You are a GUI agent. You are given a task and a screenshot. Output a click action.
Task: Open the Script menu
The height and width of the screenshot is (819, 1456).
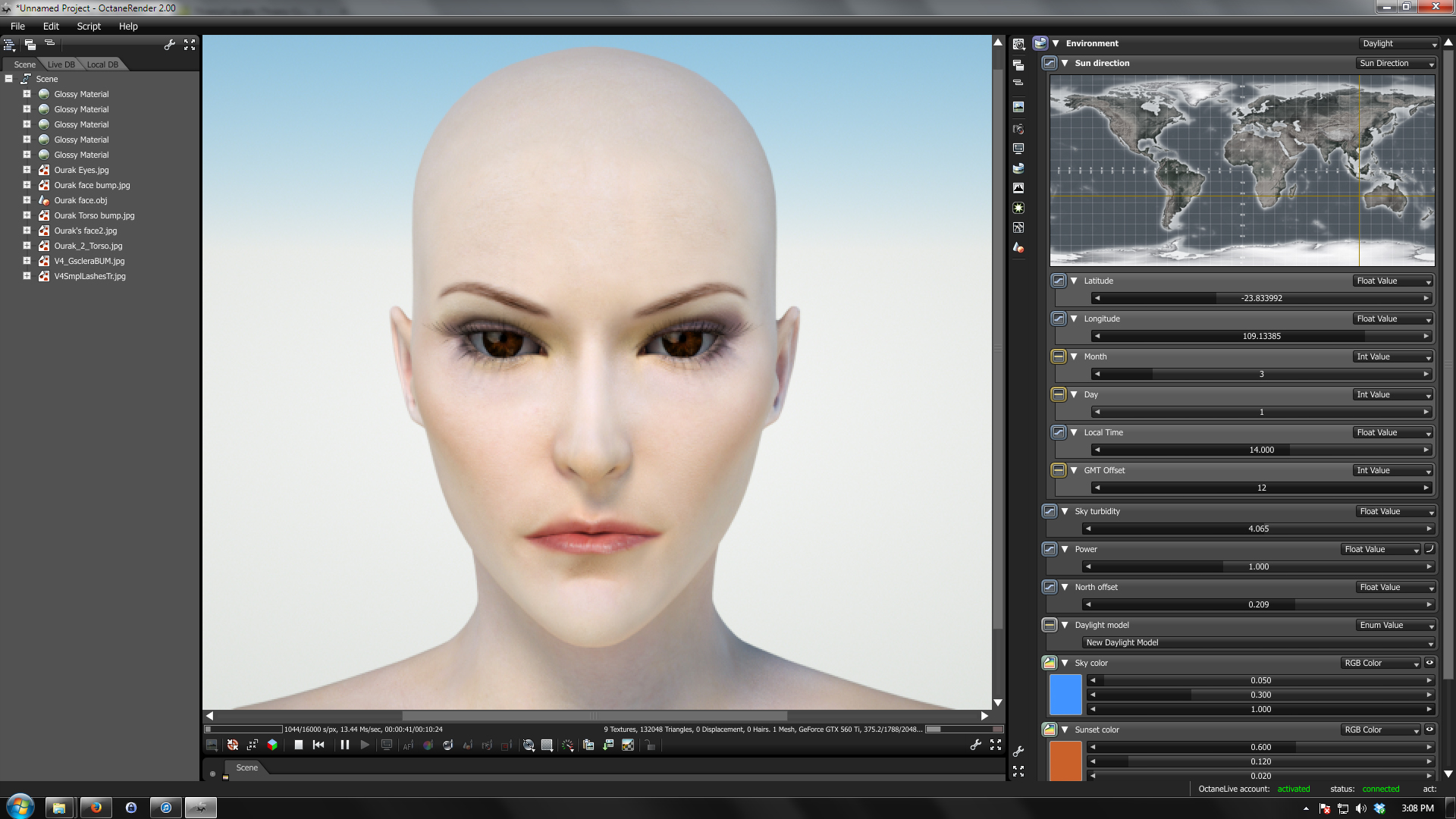(89, 26)
